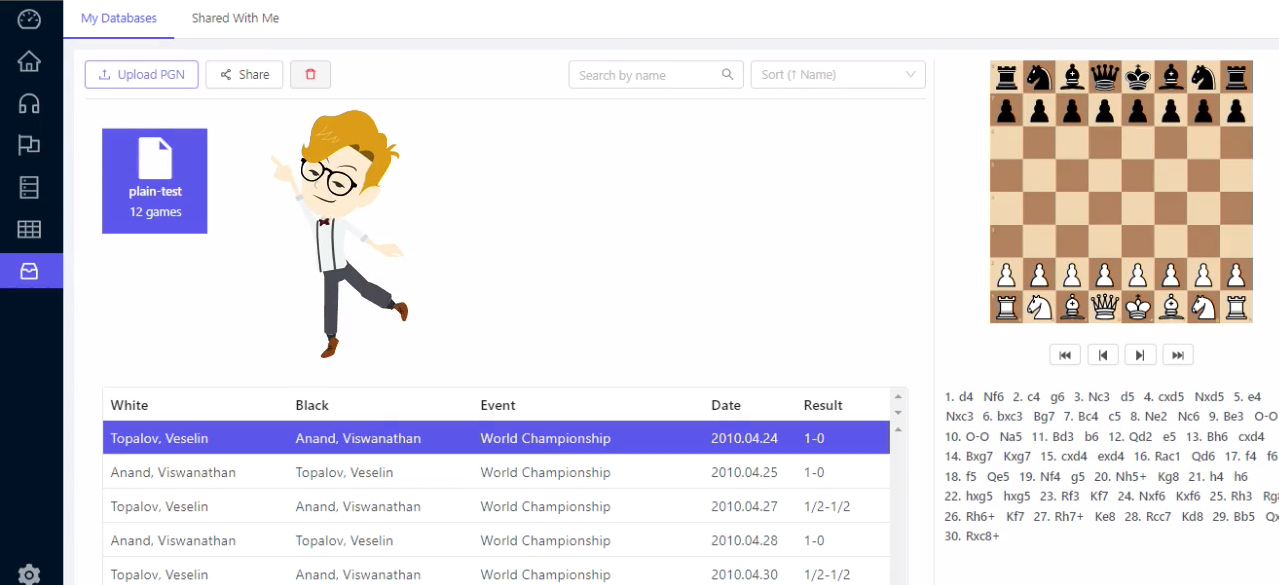
Task: Open the plain-test database tile
Action: (155, 181)
